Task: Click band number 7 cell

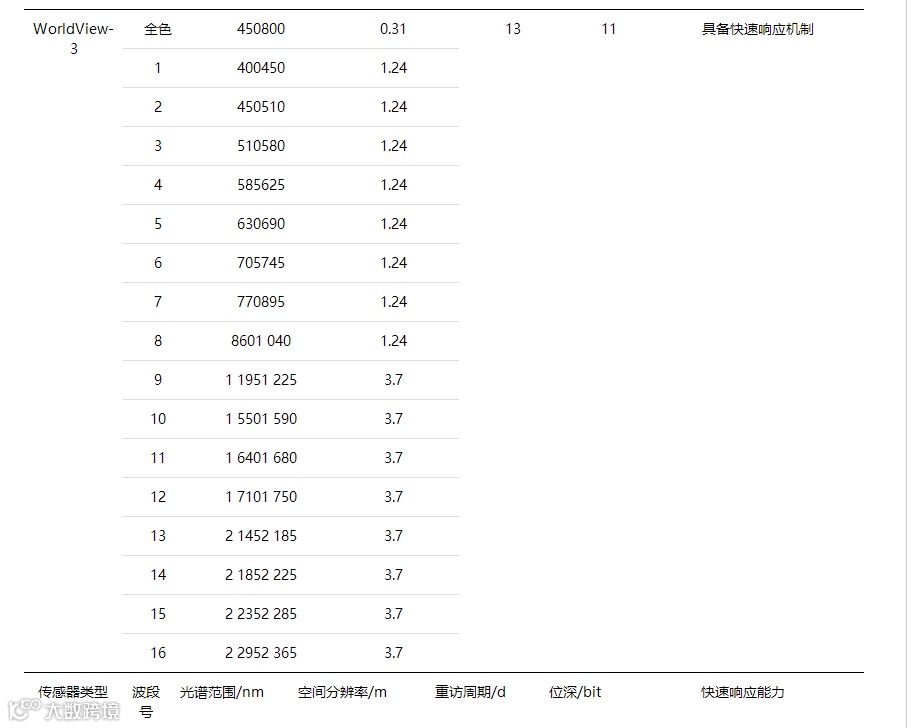Action: 158,302
